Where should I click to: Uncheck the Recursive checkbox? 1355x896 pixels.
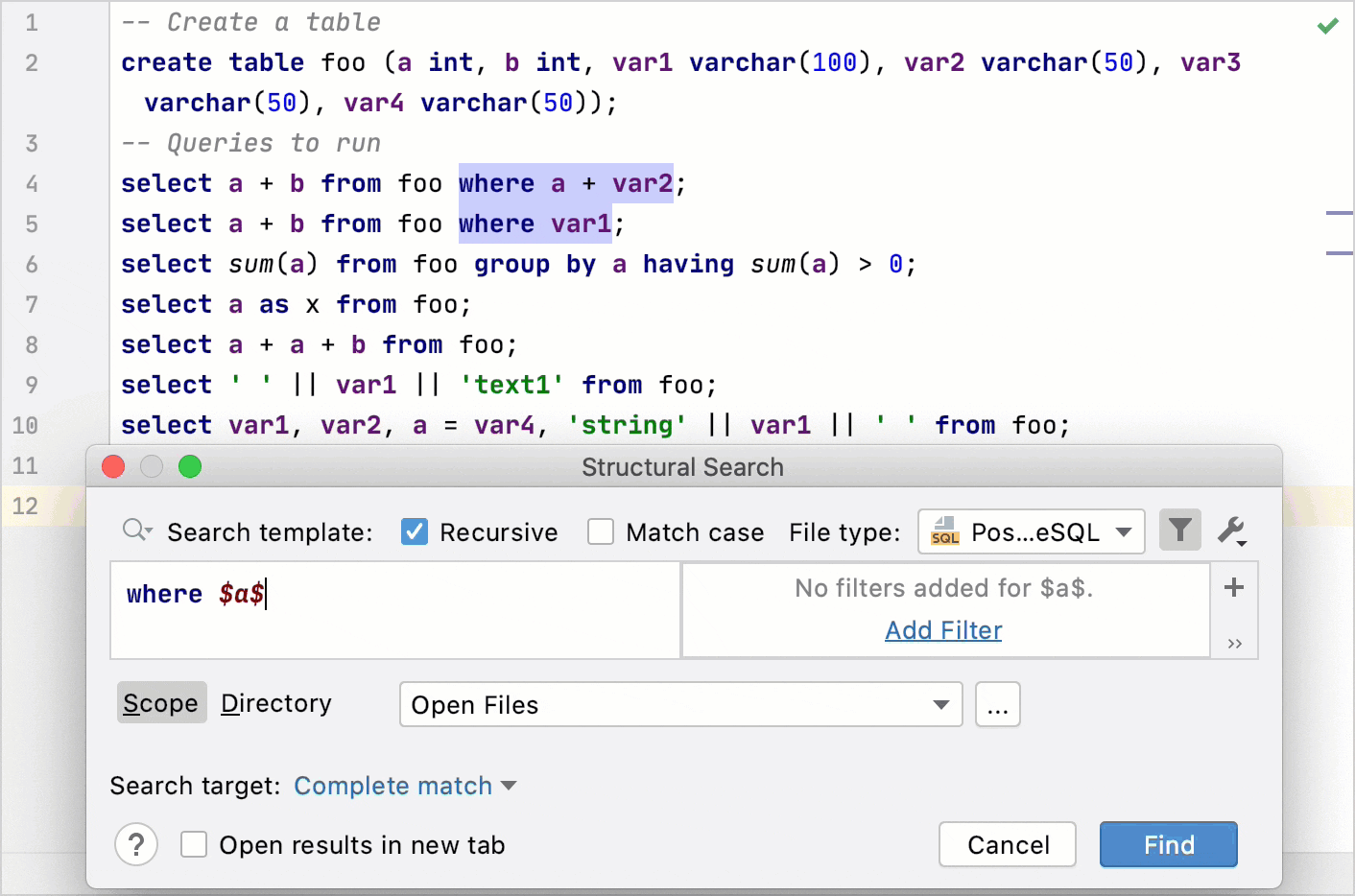(414, 531)
